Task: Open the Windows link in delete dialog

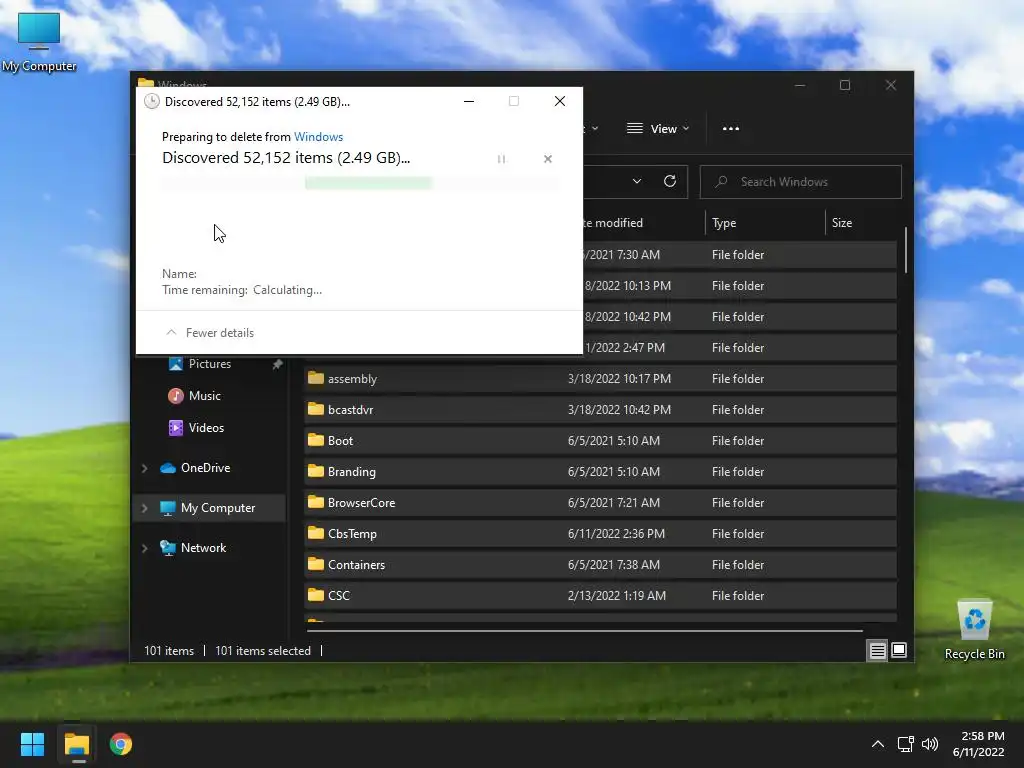Action: click(x=318, y=136)
